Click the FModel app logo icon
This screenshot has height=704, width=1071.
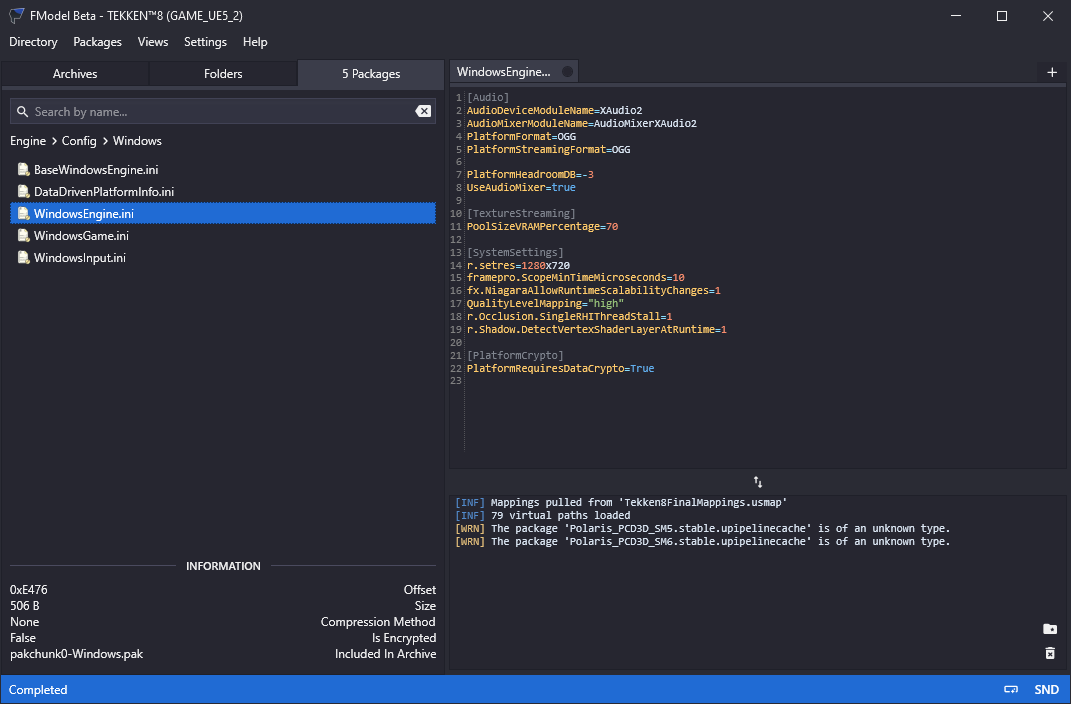[x=16, y=15]
